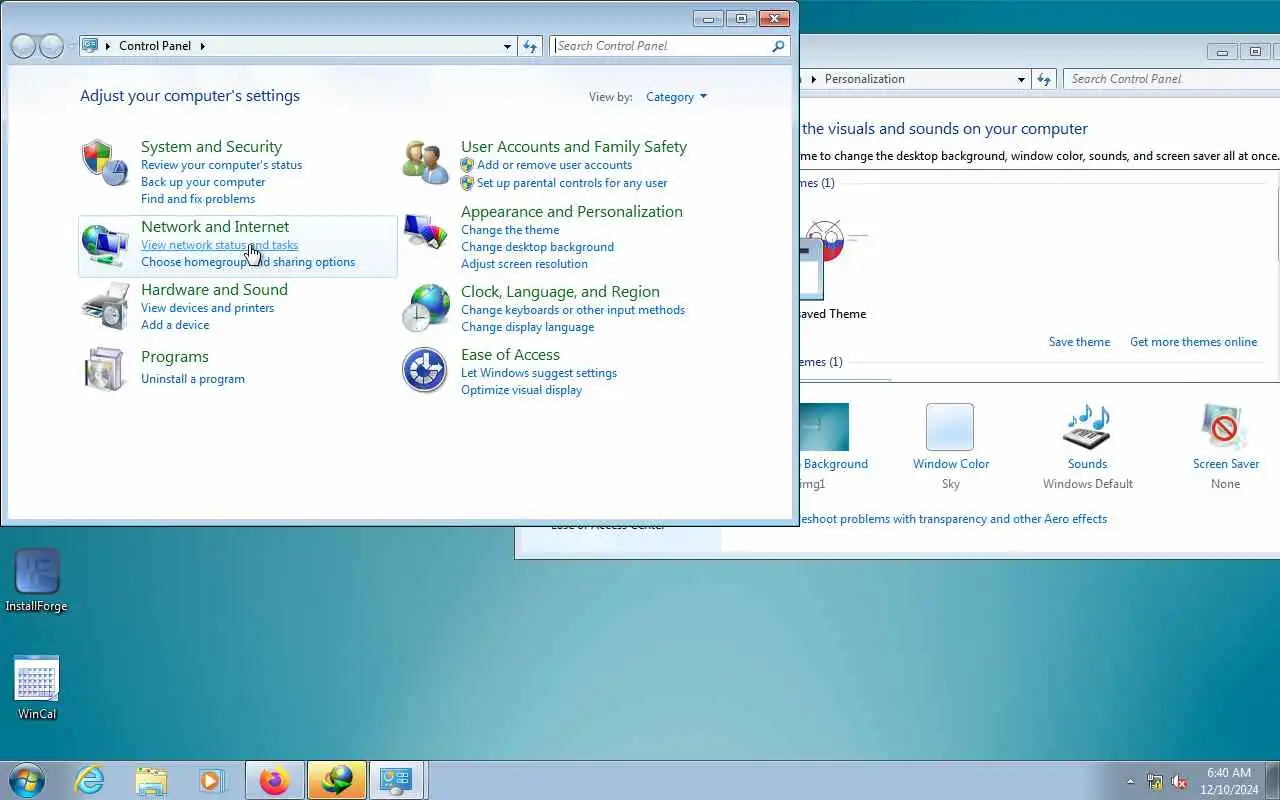Click Change keyboards or other input methods
The image size is (1280, 800).
[573, 310]
